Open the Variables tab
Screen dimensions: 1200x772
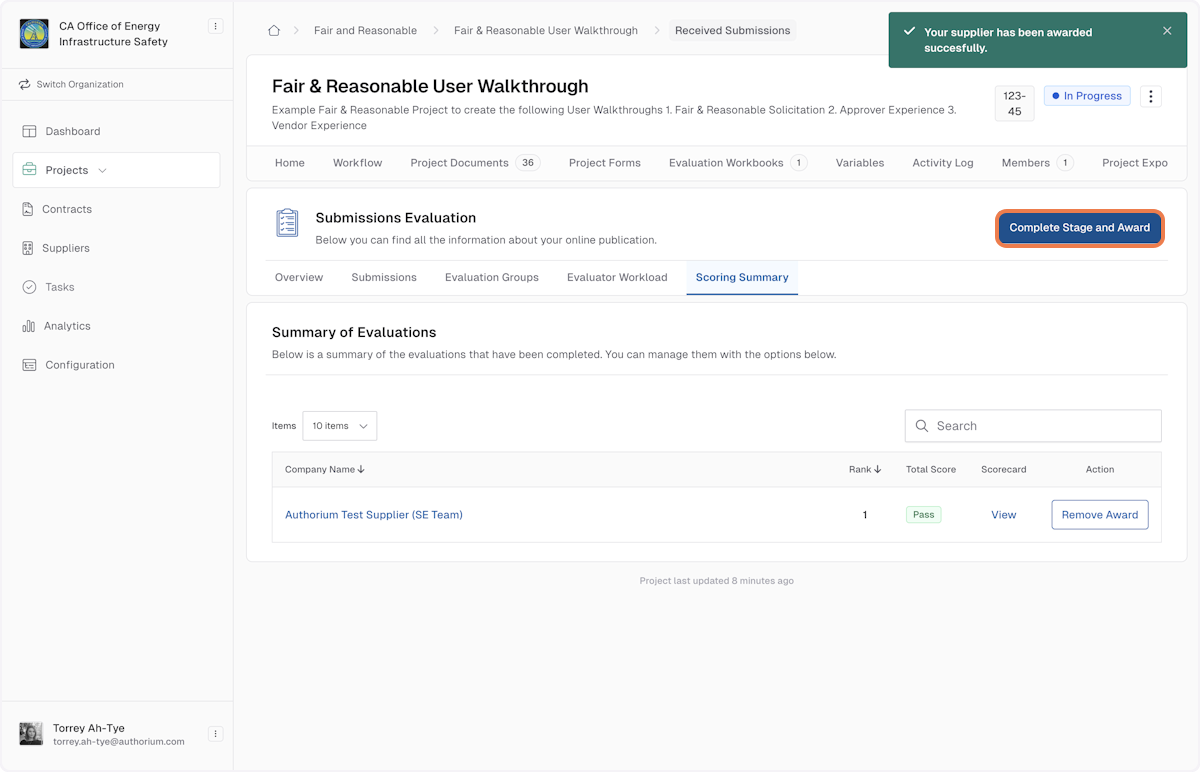pyautogui.click(x=860, y=163)
